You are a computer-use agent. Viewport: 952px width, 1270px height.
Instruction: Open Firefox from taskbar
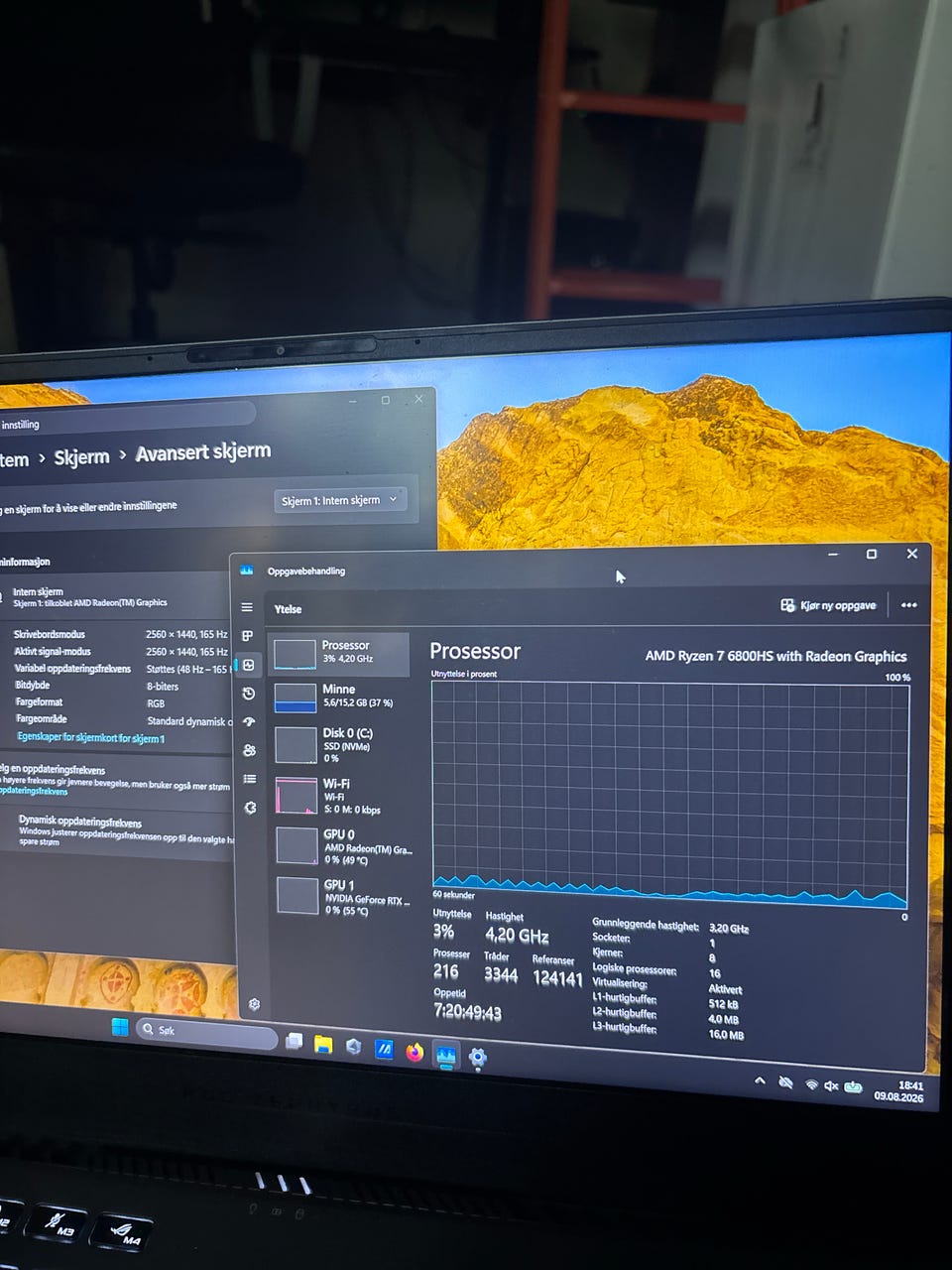pos(415,1052)
